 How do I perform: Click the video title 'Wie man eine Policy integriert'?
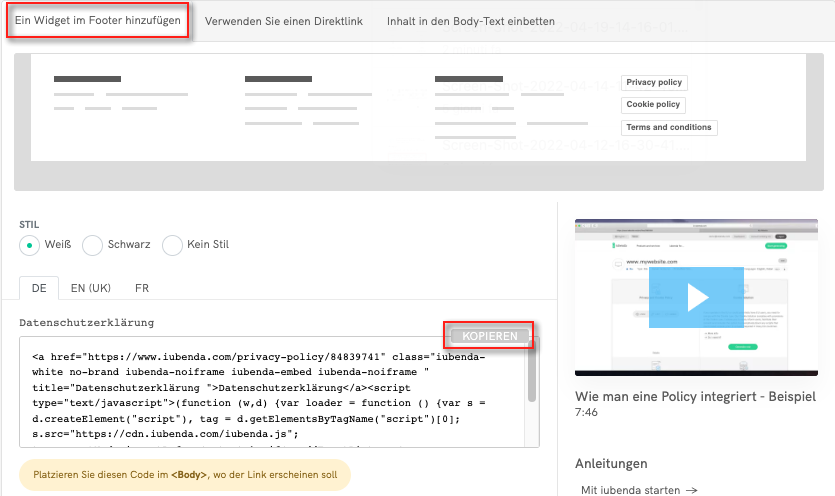click(696, 396)
